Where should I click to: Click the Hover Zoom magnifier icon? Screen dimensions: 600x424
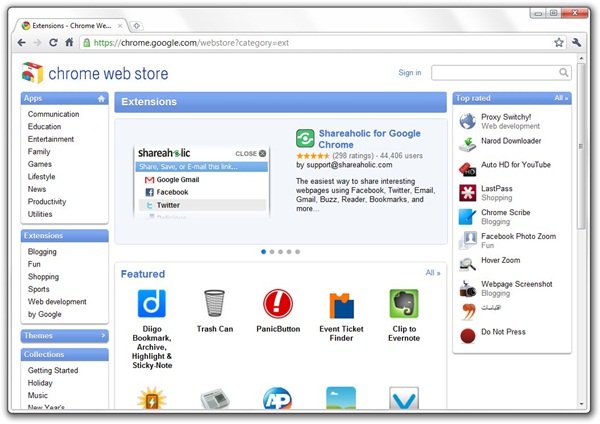[x=467, y=264]
